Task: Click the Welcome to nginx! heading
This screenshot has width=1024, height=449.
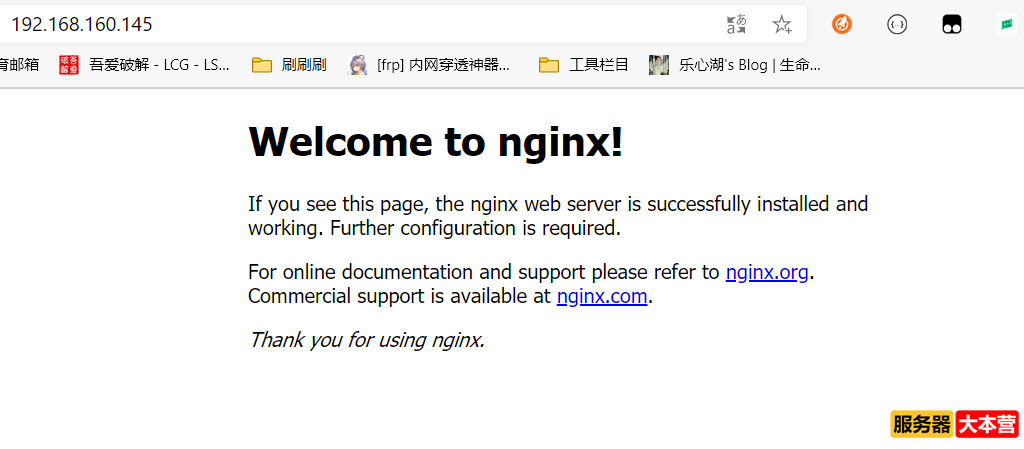Action: [x=436, y=141]
